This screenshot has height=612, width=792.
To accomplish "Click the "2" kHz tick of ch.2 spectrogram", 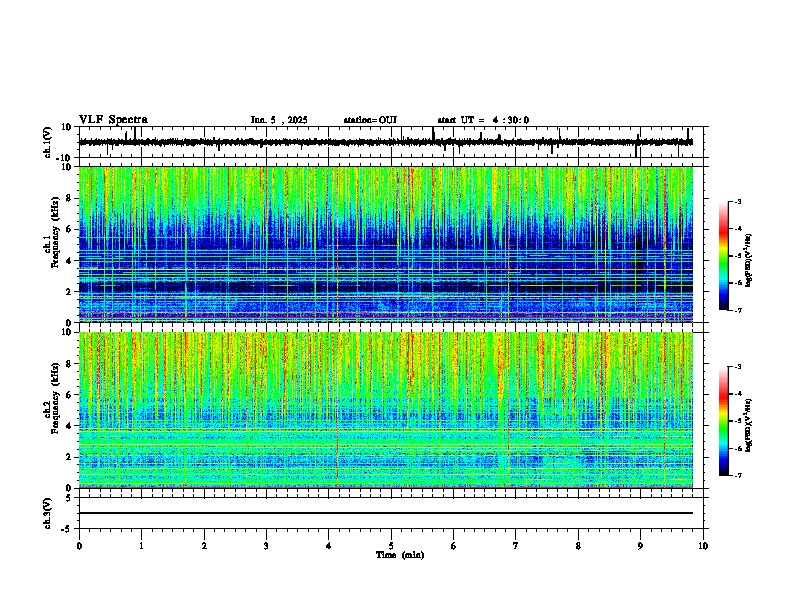I will pos(69,457).
